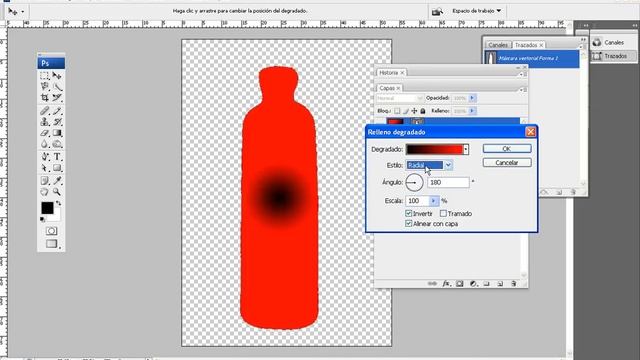Open Trazados collapsed panel icon
Screen dimensions: 640x360
pos(597,56)
